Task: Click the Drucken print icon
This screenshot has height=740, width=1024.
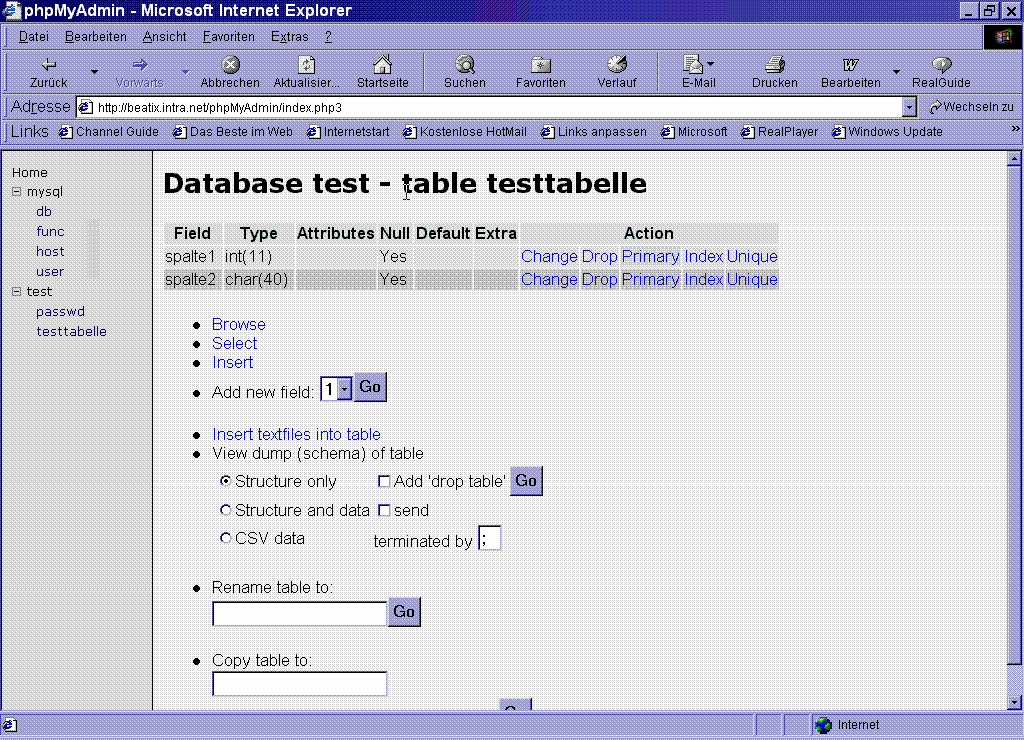Action: [x=775, y=65]
